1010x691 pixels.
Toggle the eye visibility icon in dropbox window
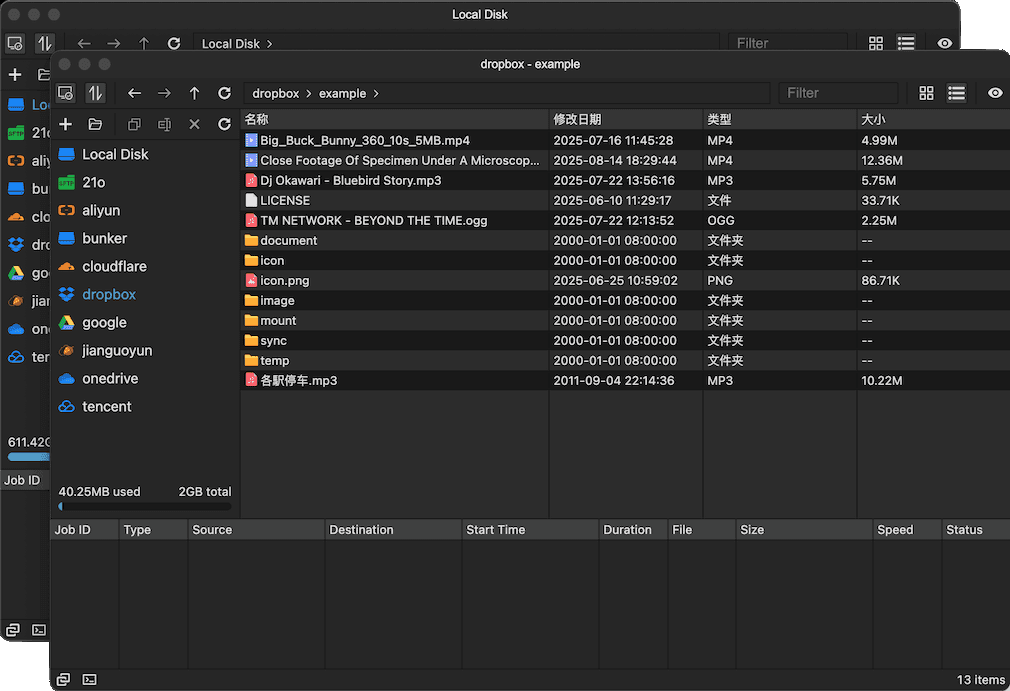coord(995,93)
